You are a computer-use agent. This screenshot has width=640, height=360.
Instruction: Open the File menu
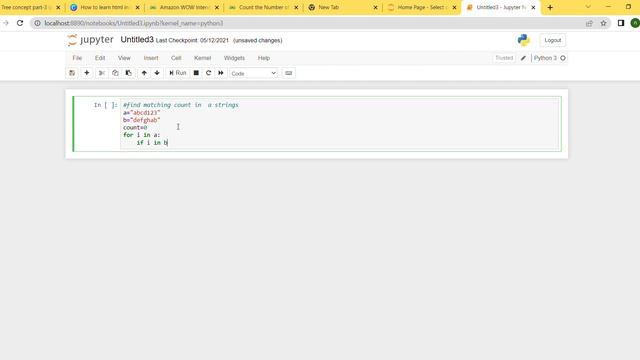click(77, 58)
